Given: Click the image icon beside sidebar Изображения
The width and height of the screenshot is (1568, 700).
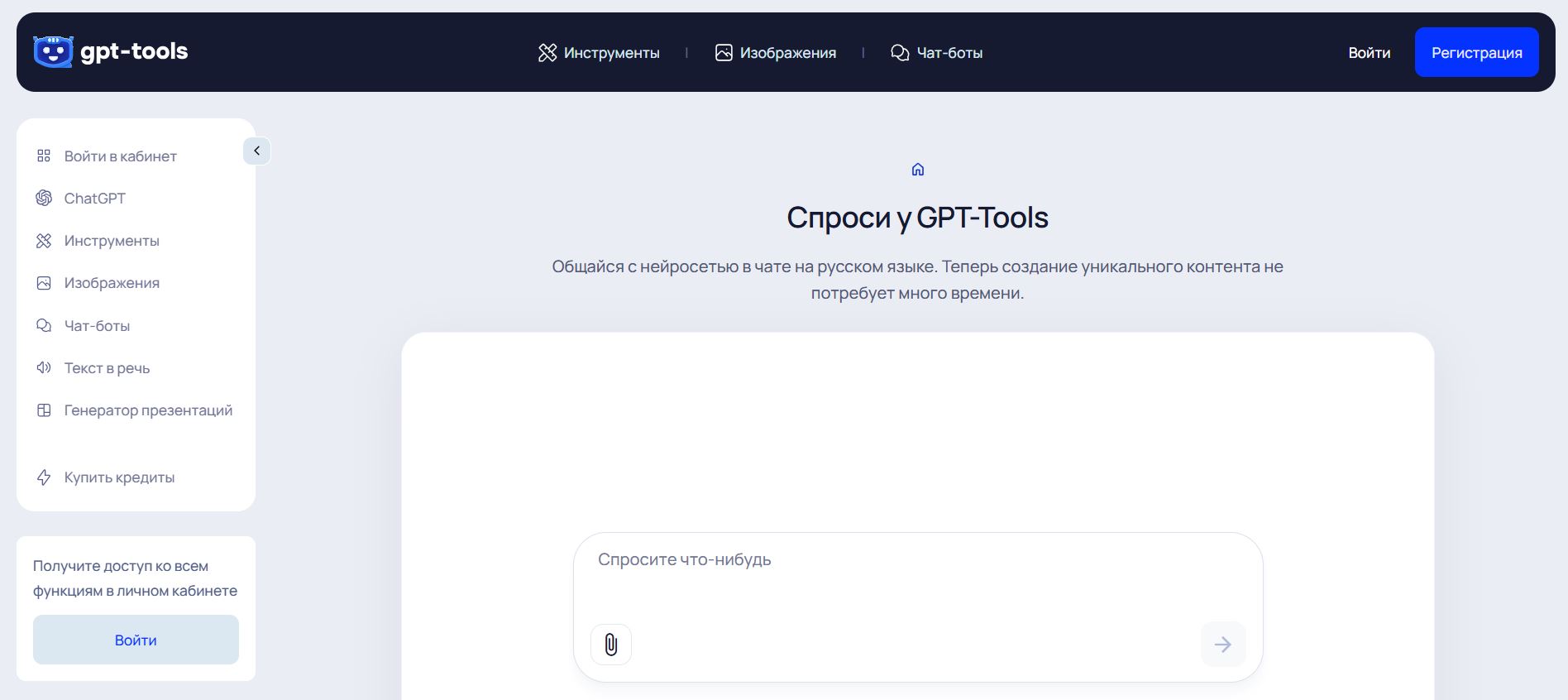Looking at the screenshot, I should 44,283.
